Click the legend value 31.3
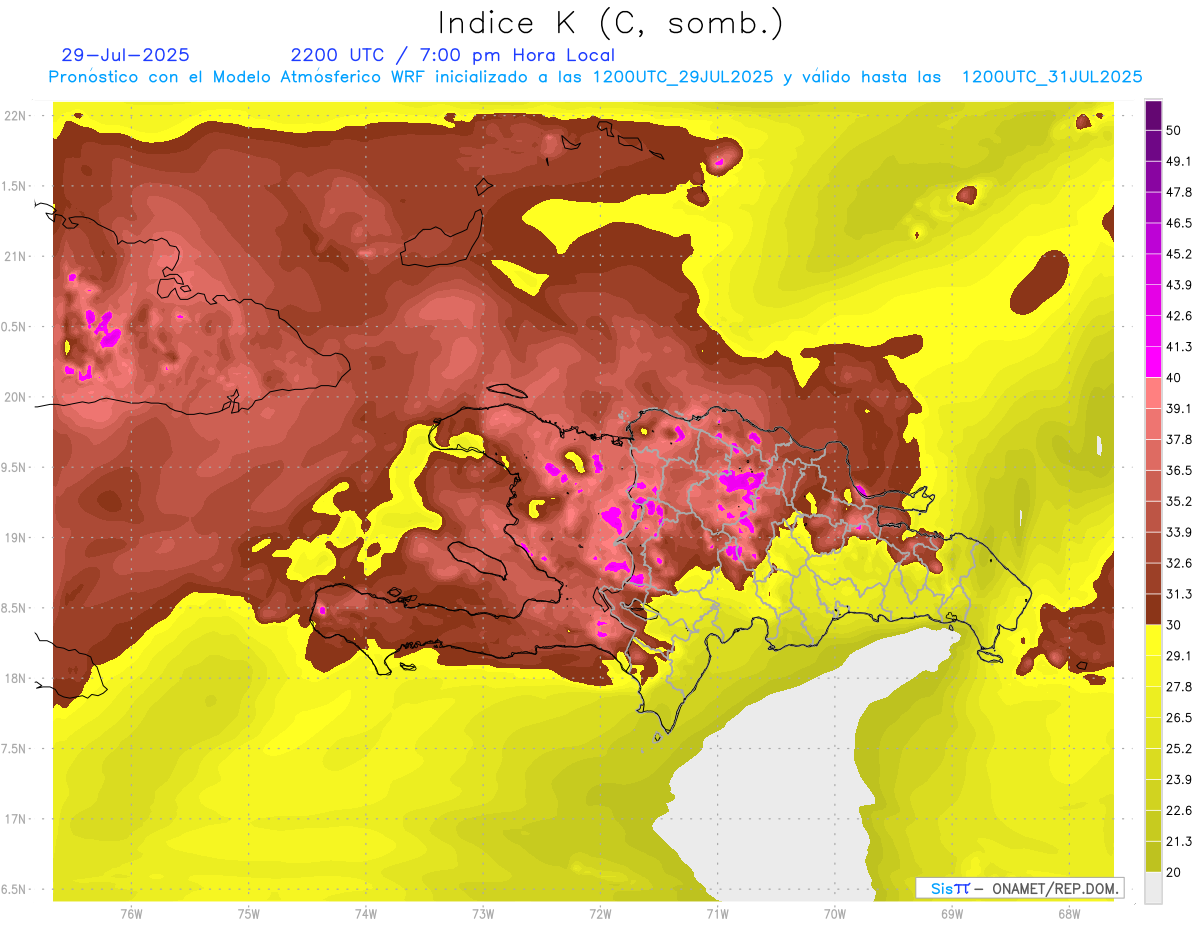Viewport: 1200px width, 927px height. pyautogui.click(x=1178, y=594)
